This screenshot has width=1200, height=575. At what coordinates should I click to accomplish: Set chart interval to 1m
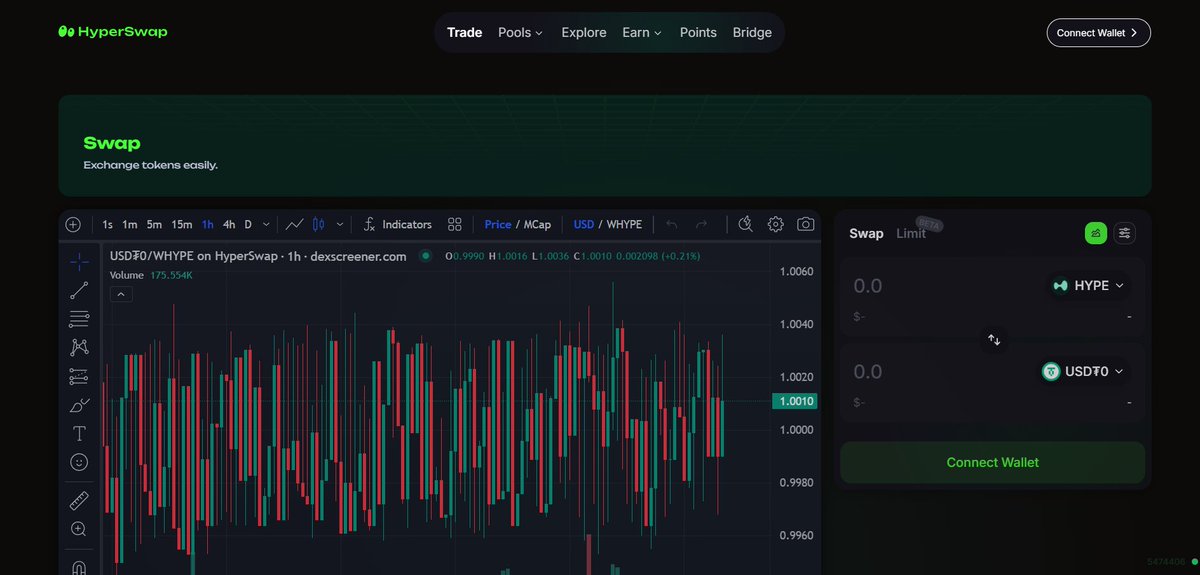(130, 224)
